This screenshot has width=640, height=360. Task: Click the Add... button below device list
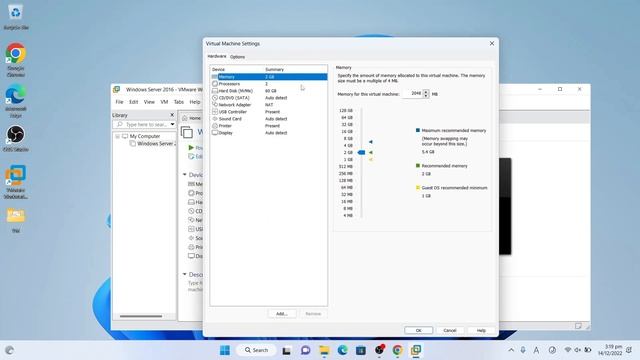click(282, 313)
